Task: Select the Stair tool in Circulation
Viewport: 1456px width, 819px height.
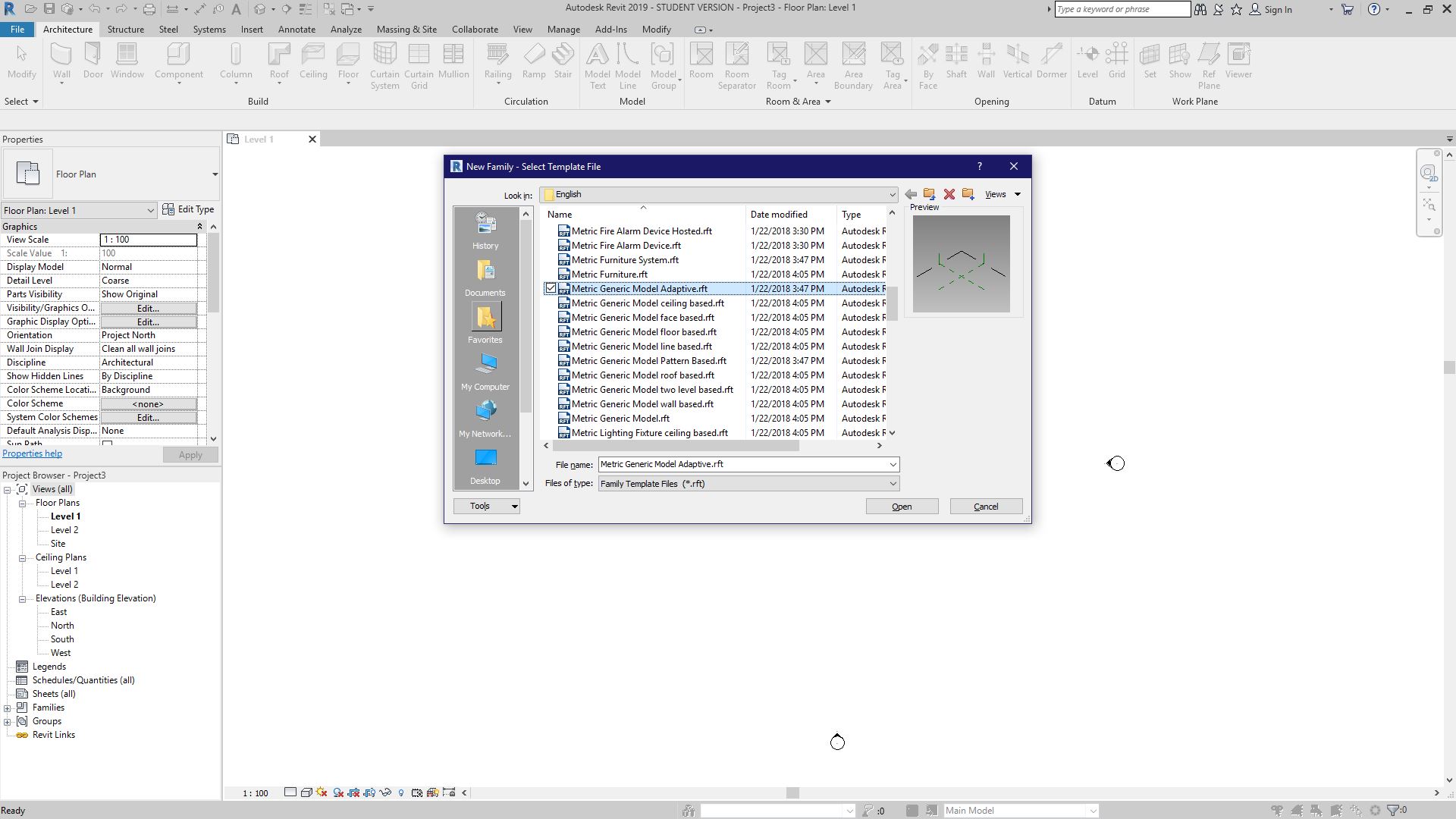Action: coord(563,55)
